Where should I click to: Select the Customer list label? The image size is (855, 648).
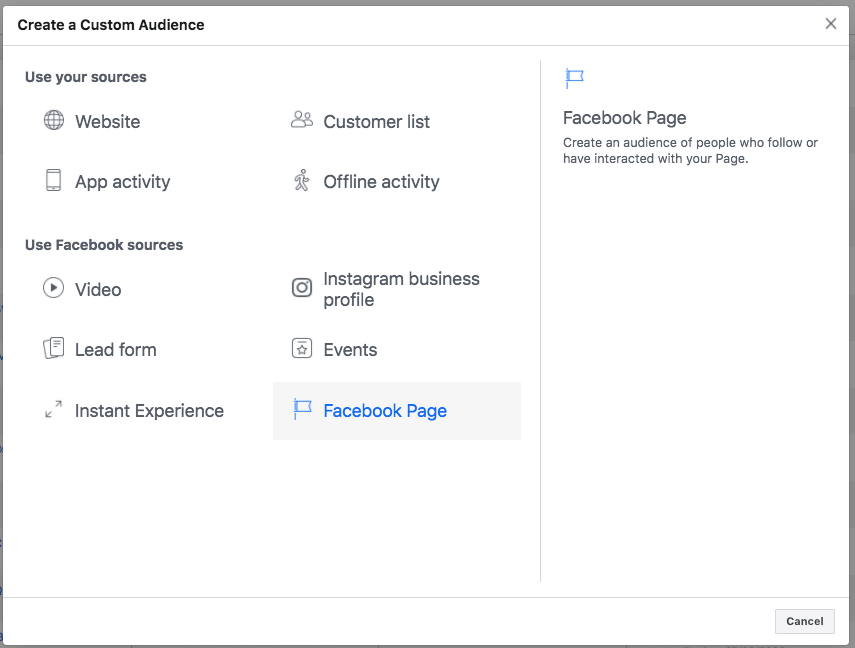click(376, 122)
